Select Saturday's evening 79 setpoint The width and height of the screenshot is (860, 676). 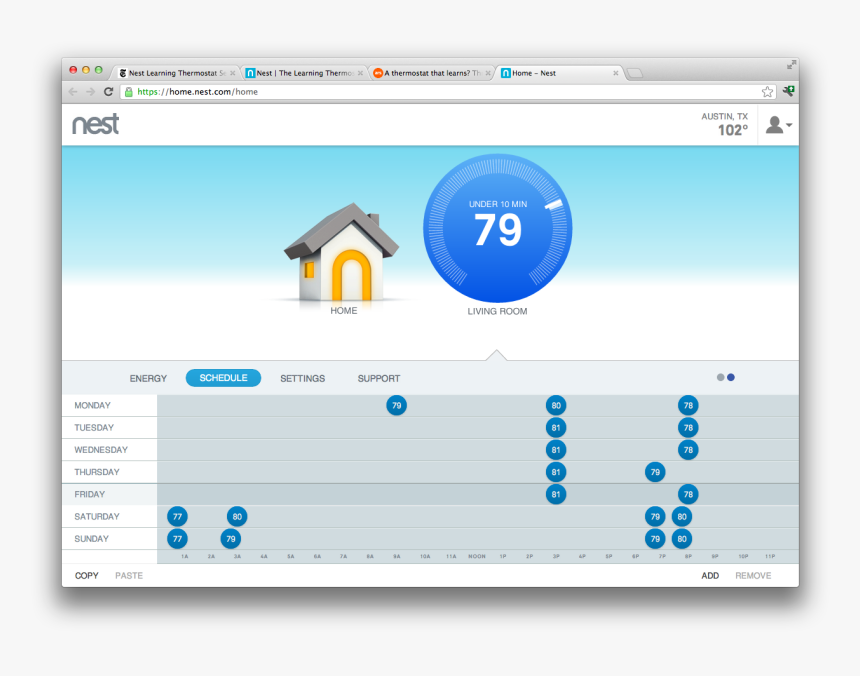click(x=655, y=516)
